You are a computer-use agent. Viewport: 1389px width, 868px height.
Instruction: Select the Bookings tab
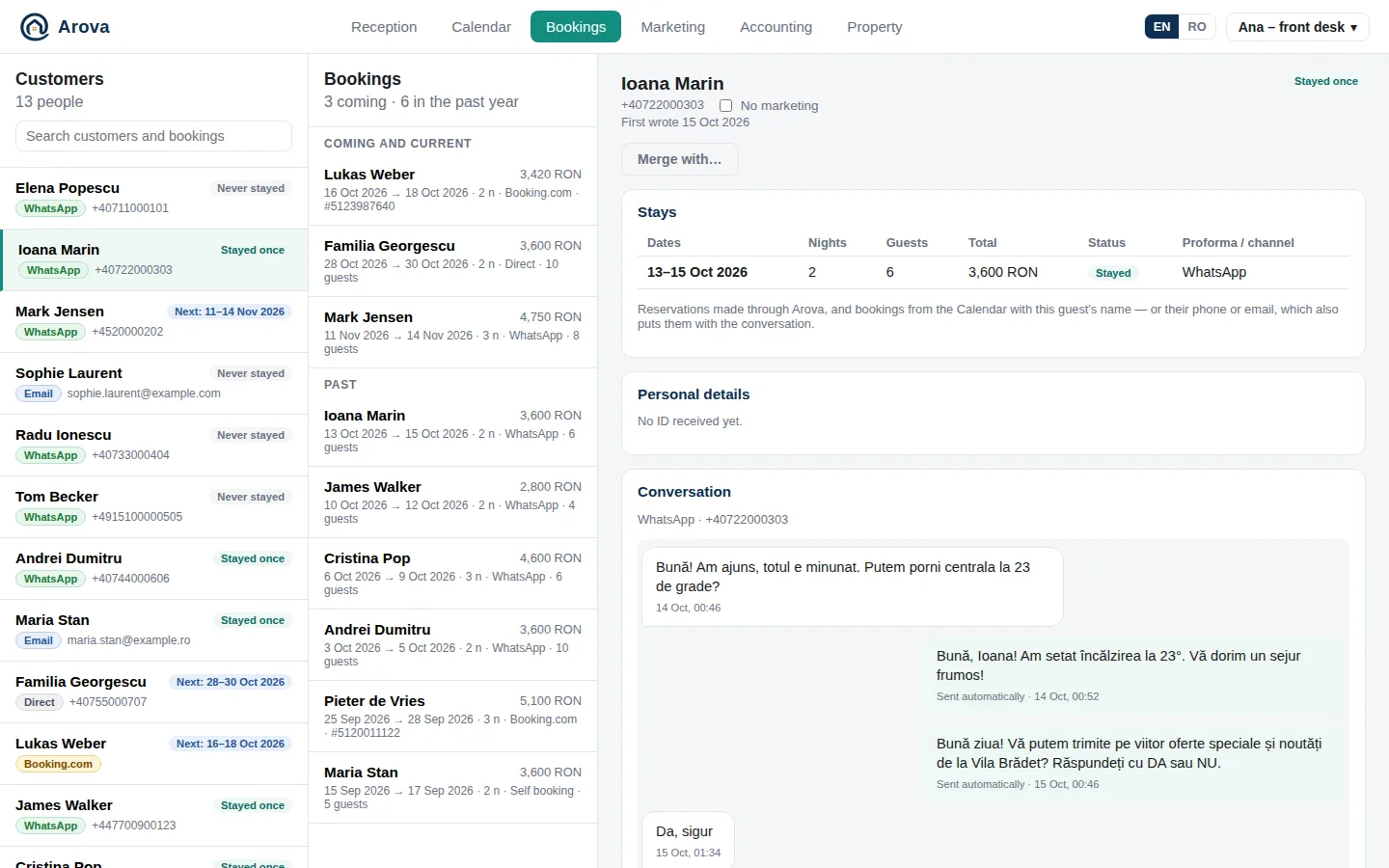point(576,27)
